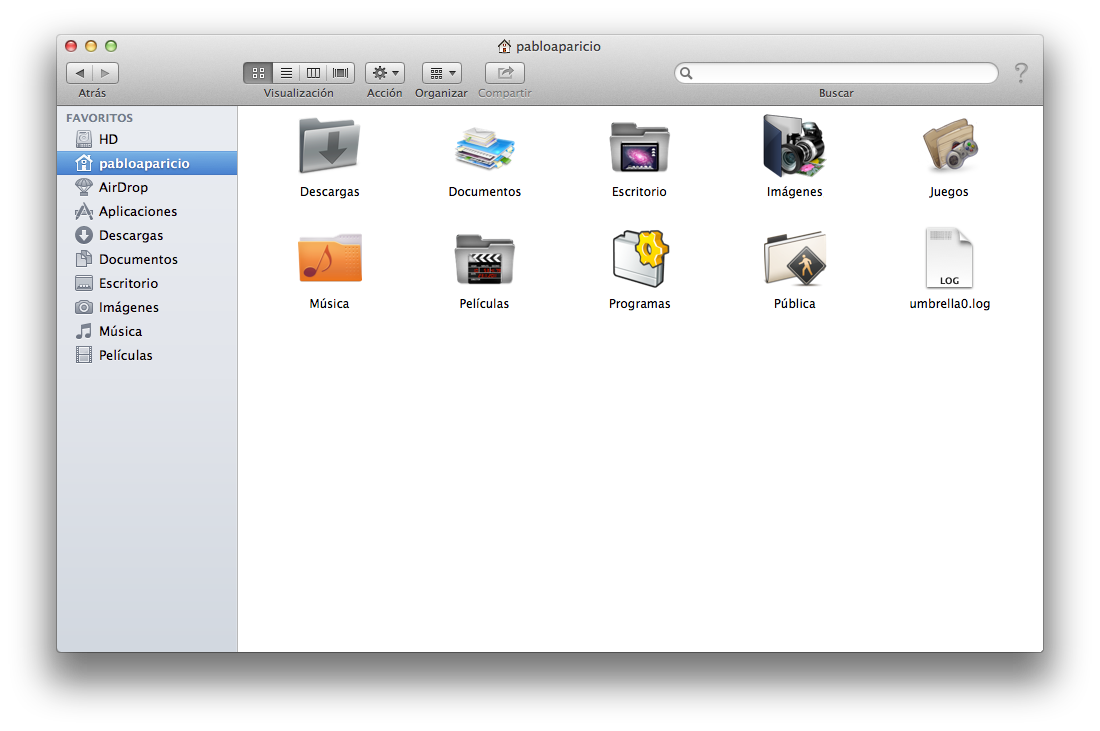Image resolution: width=1100 pixels, height=731 pixels.
Task: Open the Películas folder in main pane
Action: pyautogui.click(x=484, y=259)
